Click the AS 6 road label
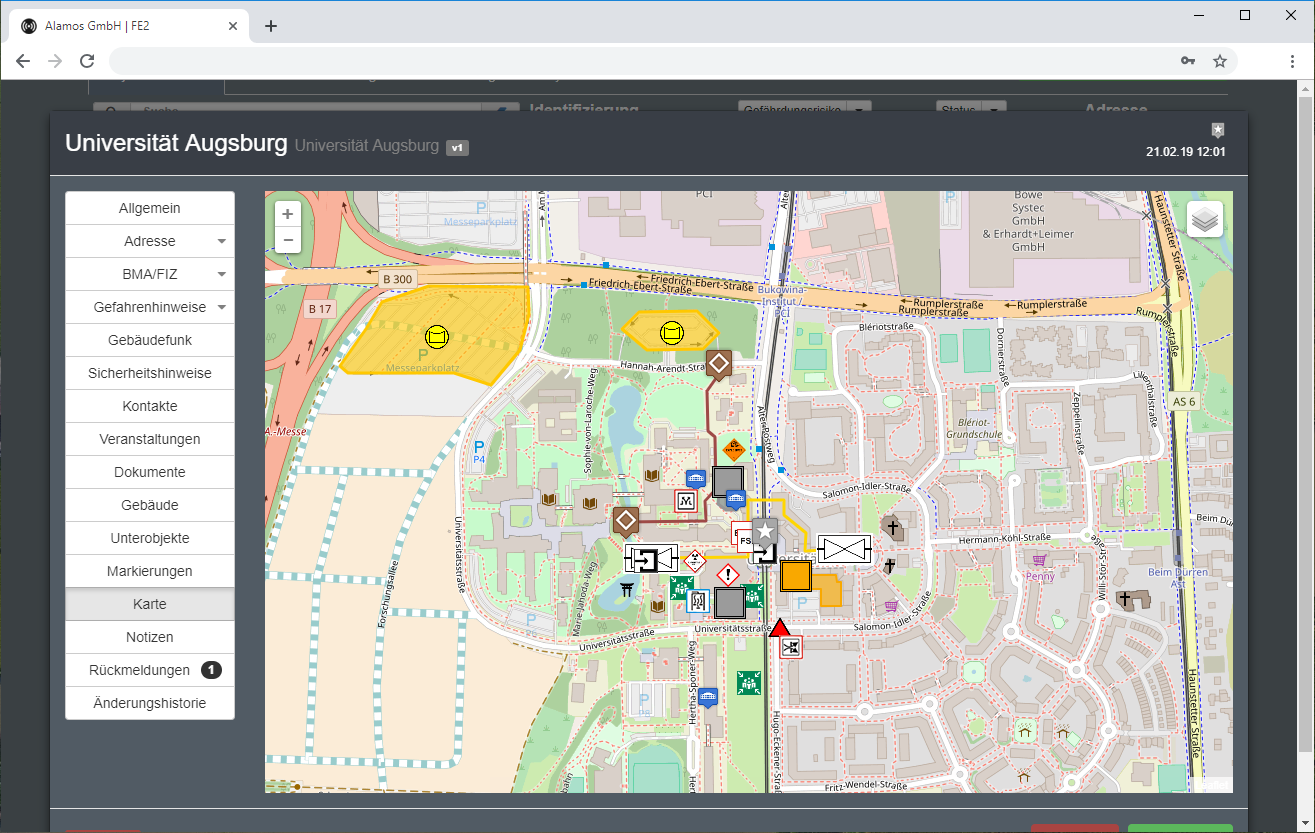The width and height of the screenshot is (1315, 833). tap(1183, 400)
